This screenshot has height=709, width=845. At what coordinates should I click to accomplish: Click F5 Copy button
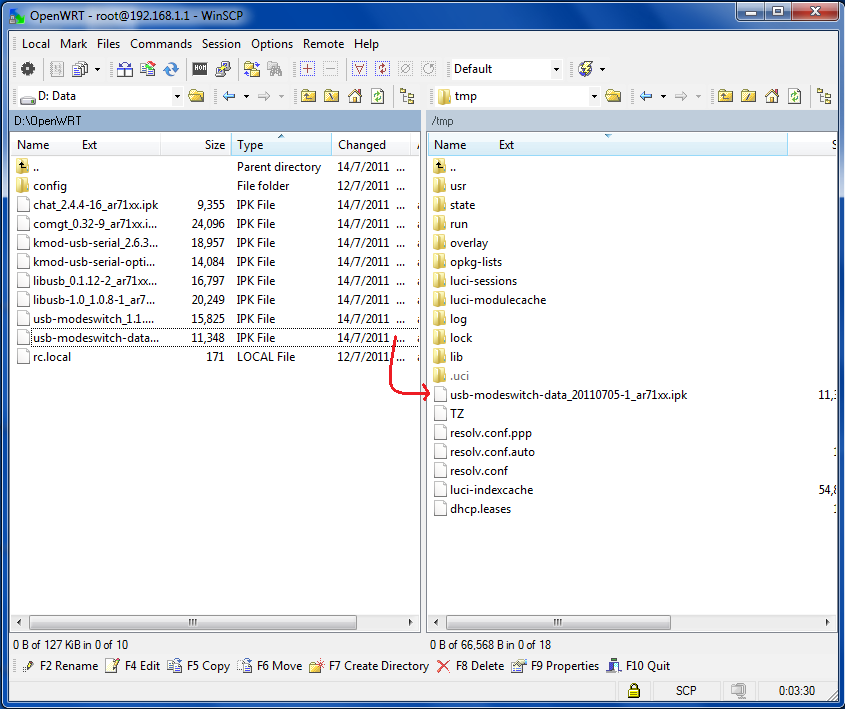pyautogui.click(x=198, y=666)
